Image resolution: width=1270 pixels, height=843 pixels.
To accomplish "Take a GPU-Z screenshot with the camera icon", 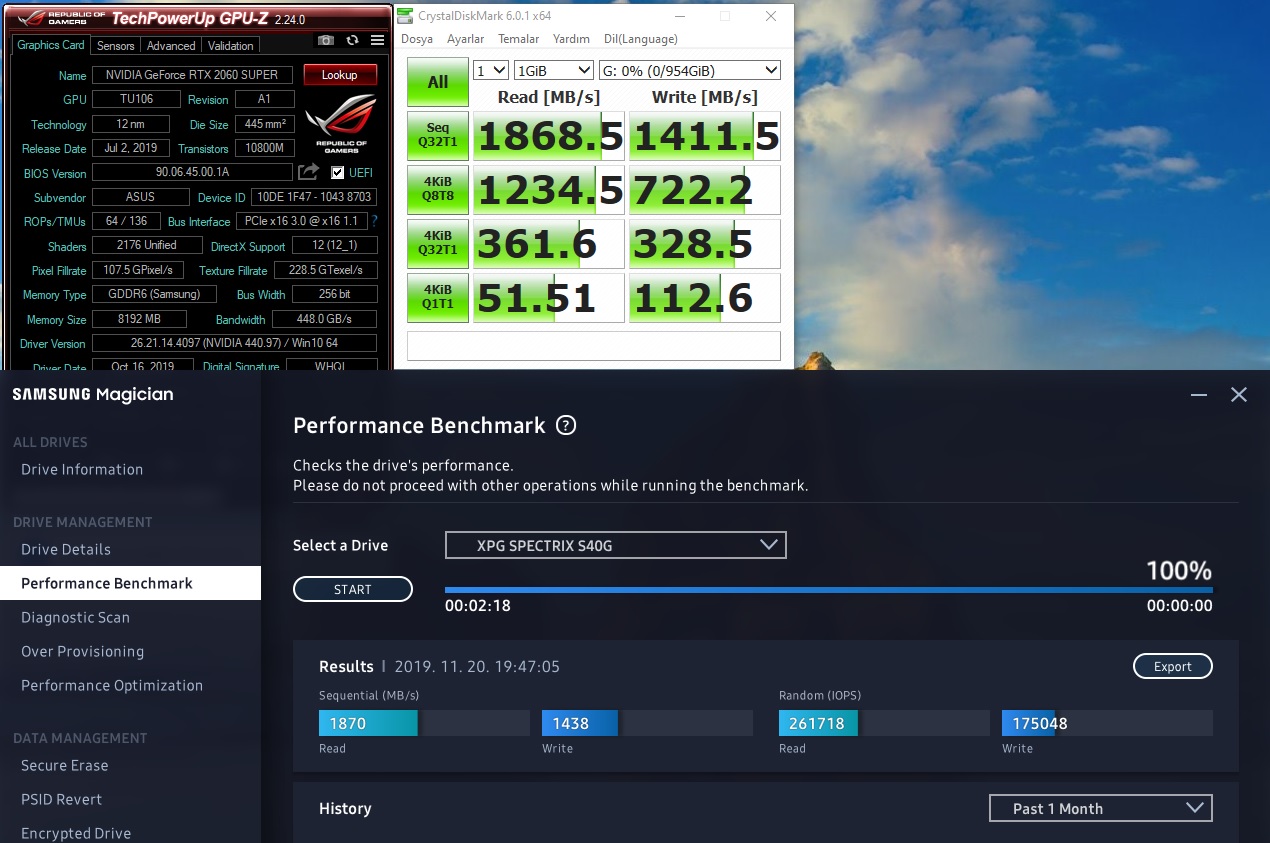I will [x=326, y=40].
